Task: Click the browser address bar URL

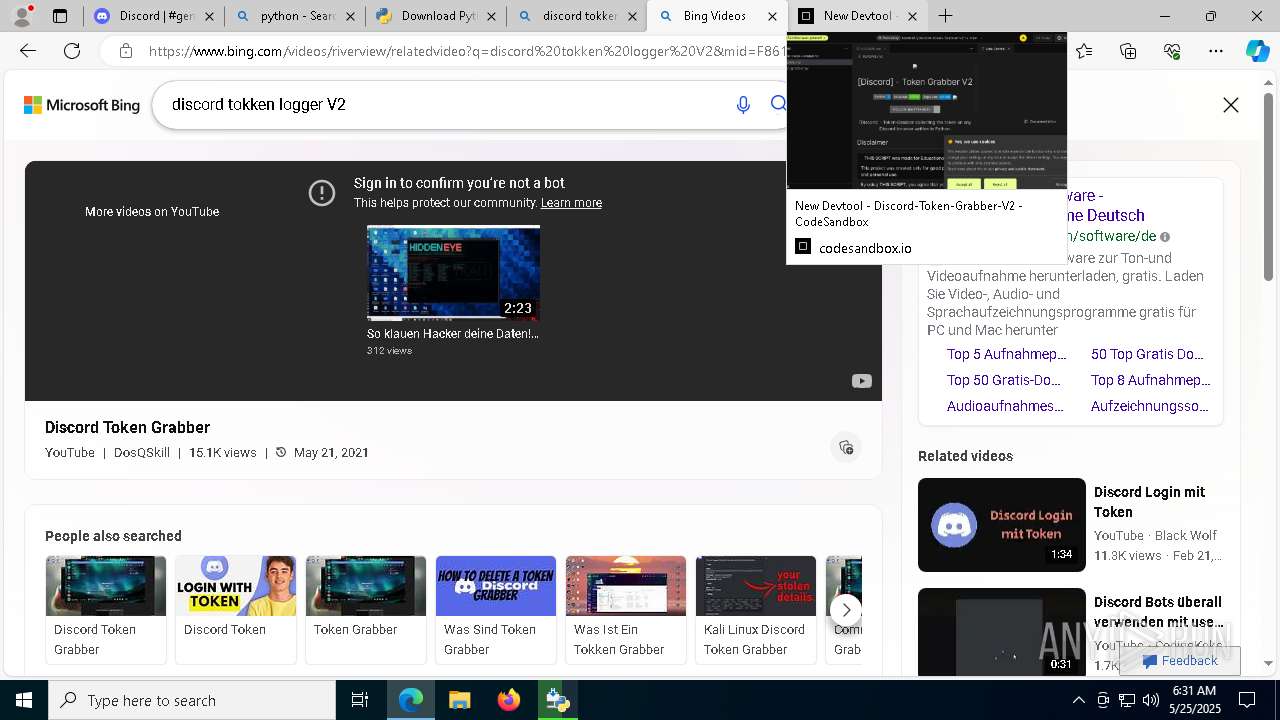Action: pos(466,51)
